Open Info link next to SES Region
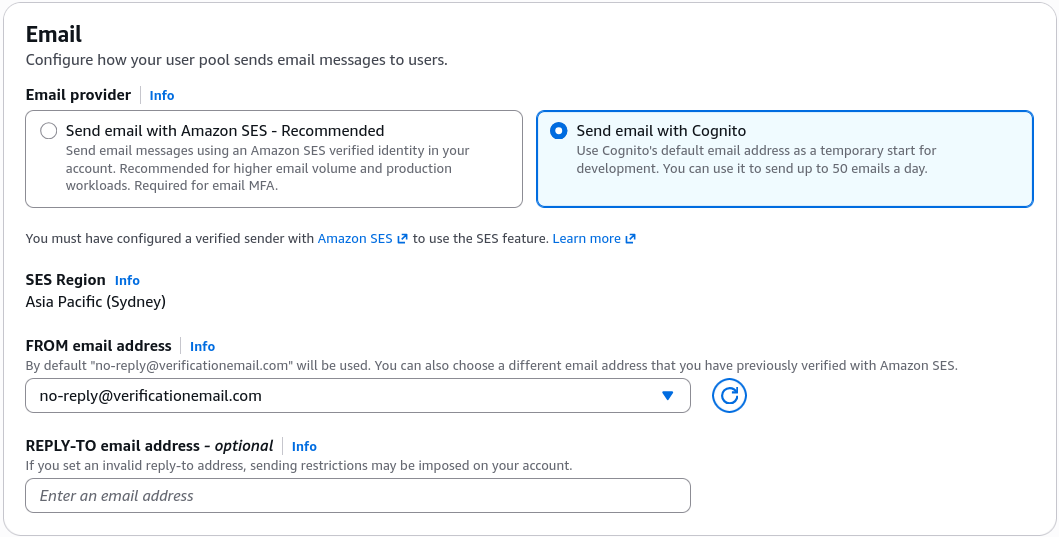Screen dimensions: 1059x537 (127, 280)
